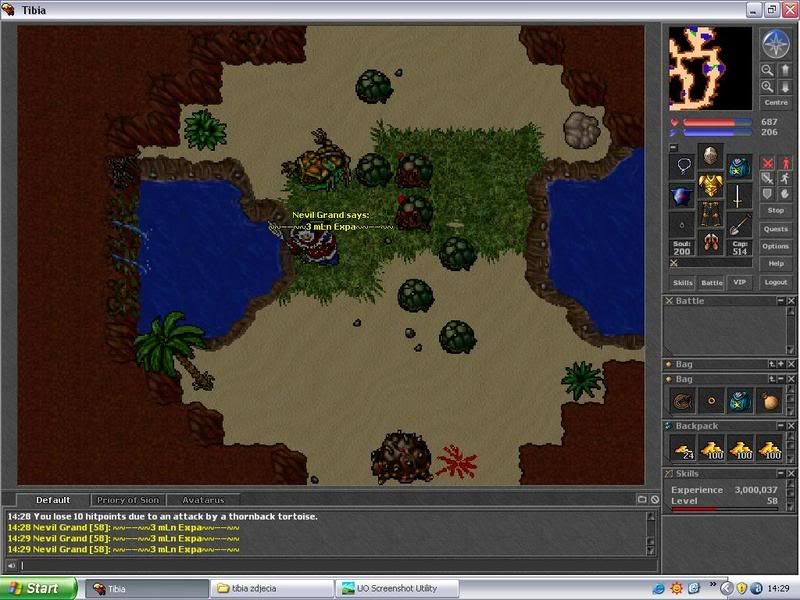Toggle chat volume speaker icon
The width and height of the screenshot is (800, 600).
11,565
